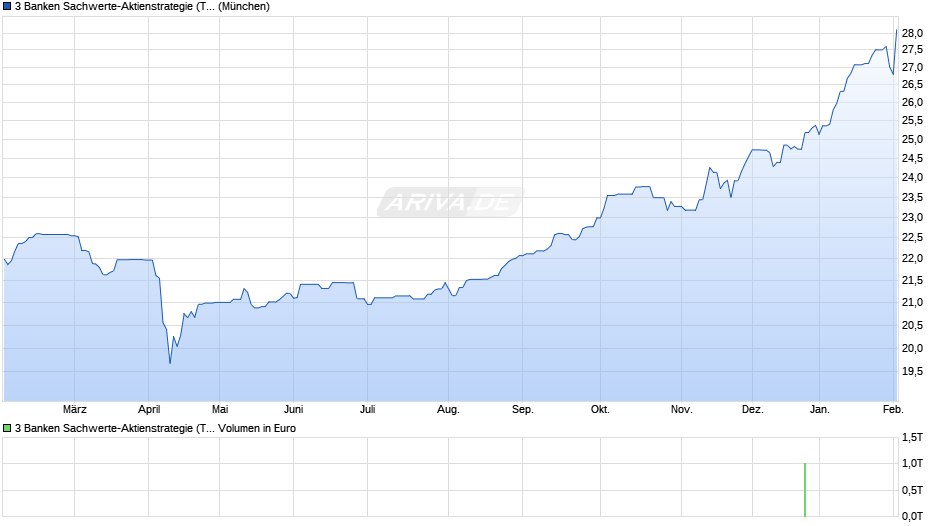The height and width of the screenshot is (526, 940).
Task: Click the 'Sep.' month label
Action: click(x=523, y=409)
